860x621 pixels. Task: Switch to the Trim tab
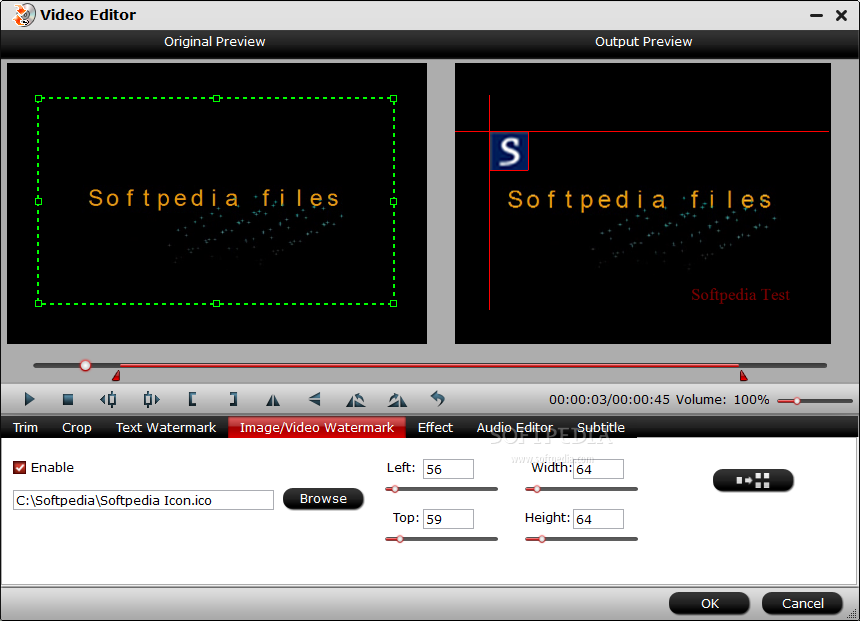(x=25, y=427)
